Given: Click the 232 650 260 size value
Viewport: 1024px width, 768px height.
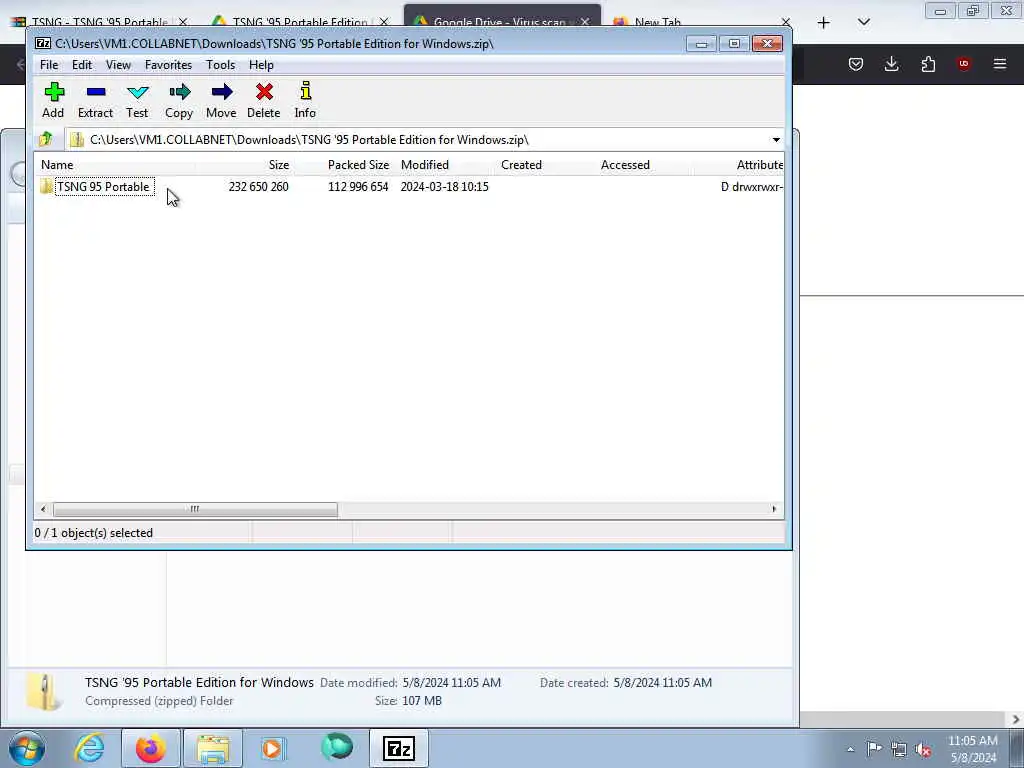Looking at the screenshot, I should coord(259,187).
